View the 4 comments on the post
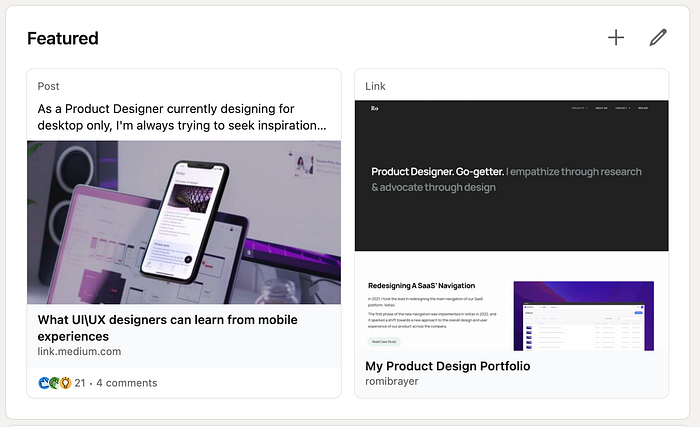This screenshot has height=427, width=700. [x=127, y=383]
